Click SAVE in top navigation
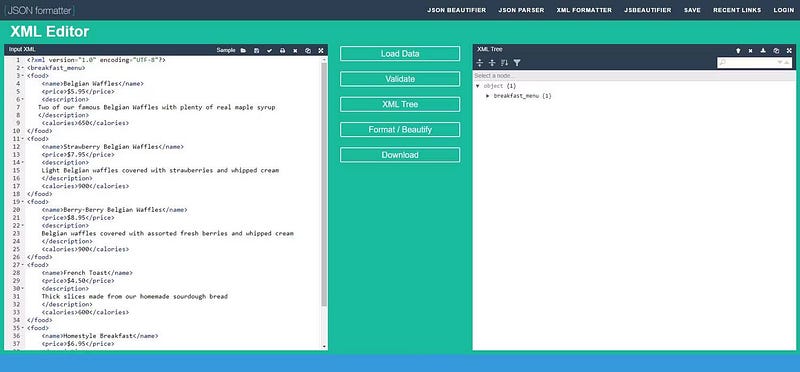This screenshot has height=372, width=800. (692, 10)
